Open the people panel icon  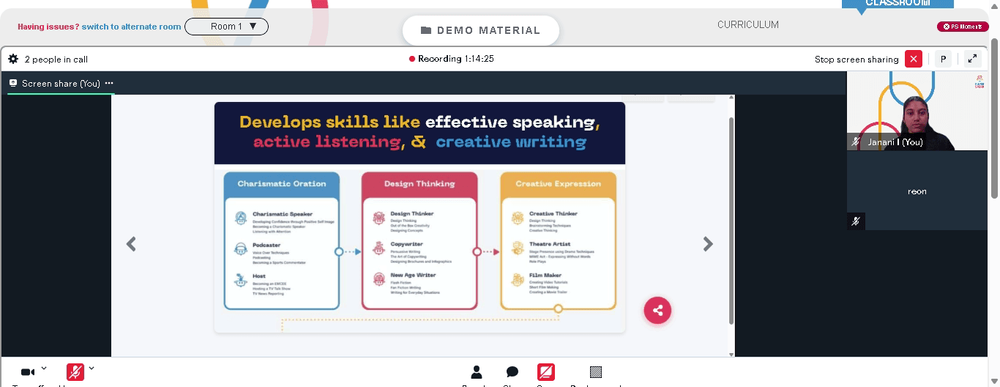click(x=476, y=372)
